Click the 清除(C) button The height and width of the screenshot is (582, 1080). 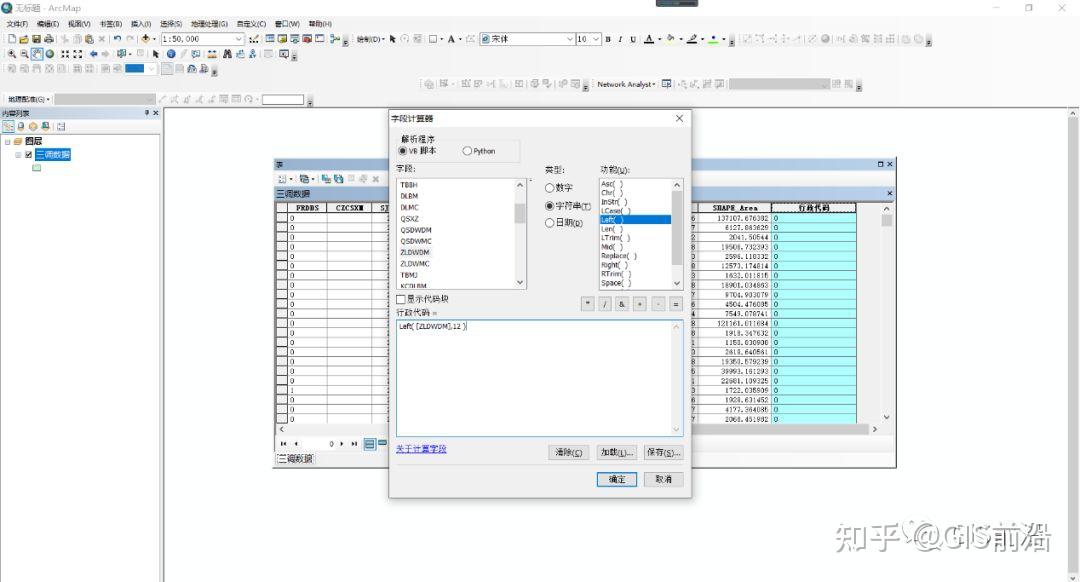(x=568, y=453)
